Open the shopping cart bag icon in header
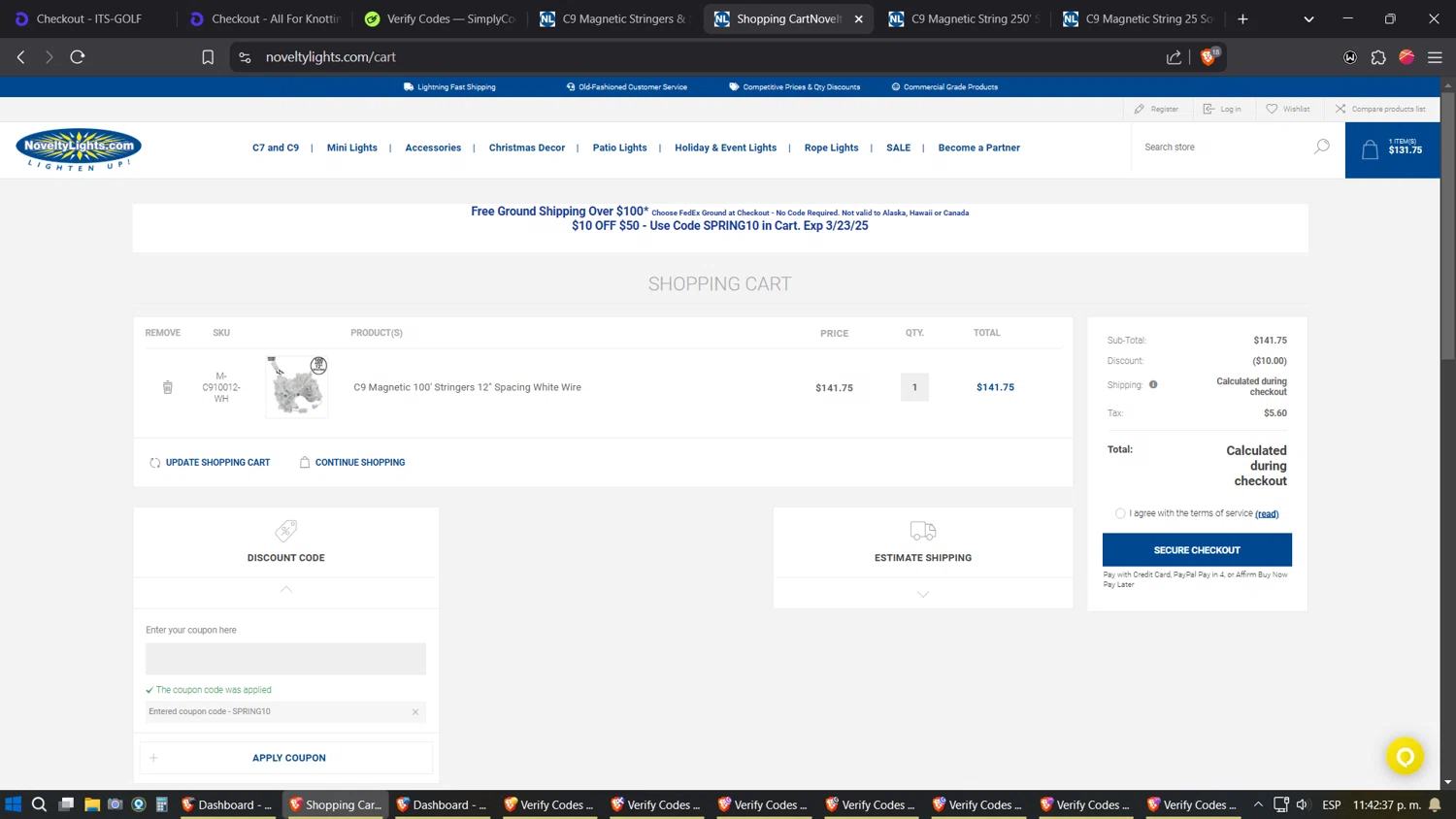Viewport: 1456px width, 819px height. [x=1370, y=149]
